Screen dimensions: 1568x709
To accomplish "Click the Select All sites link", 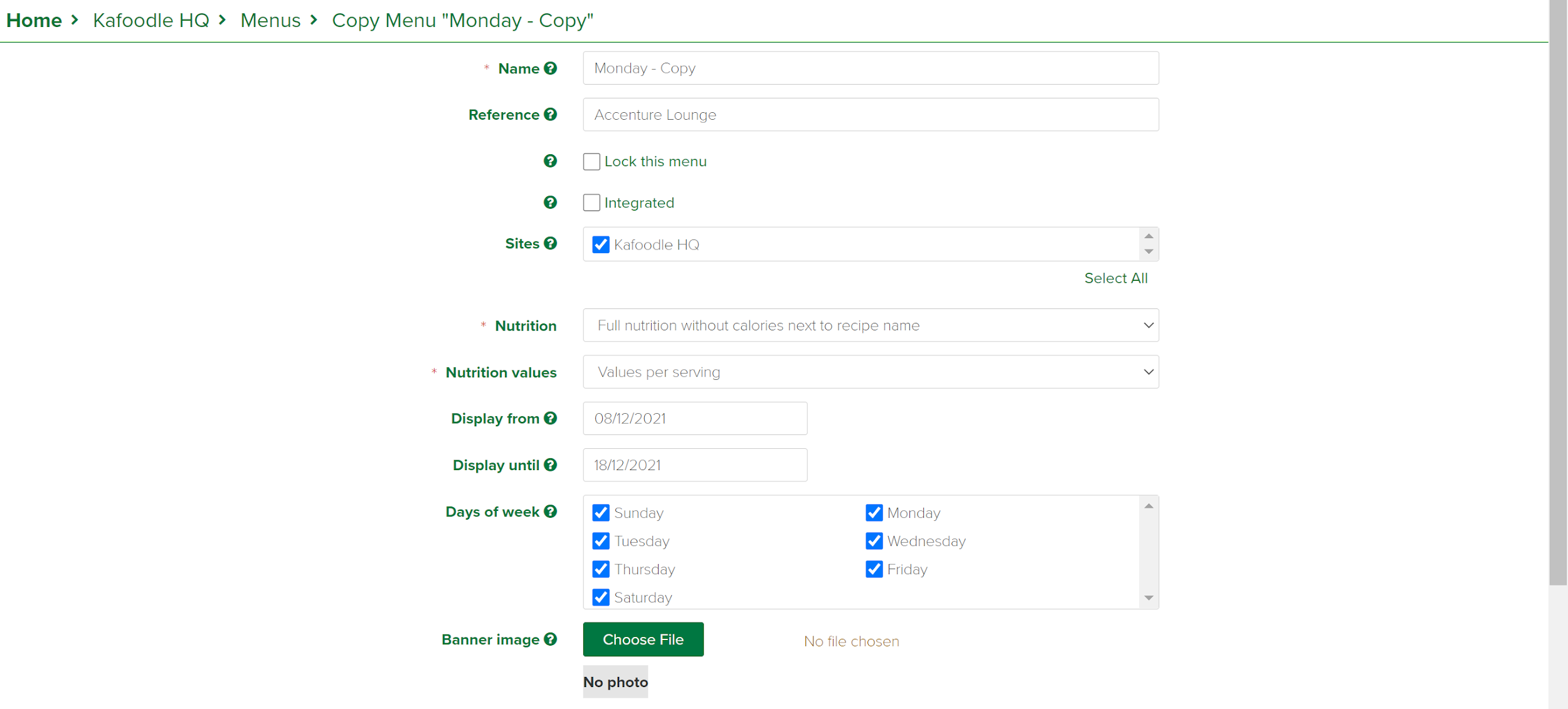I will coord(1116,278).
